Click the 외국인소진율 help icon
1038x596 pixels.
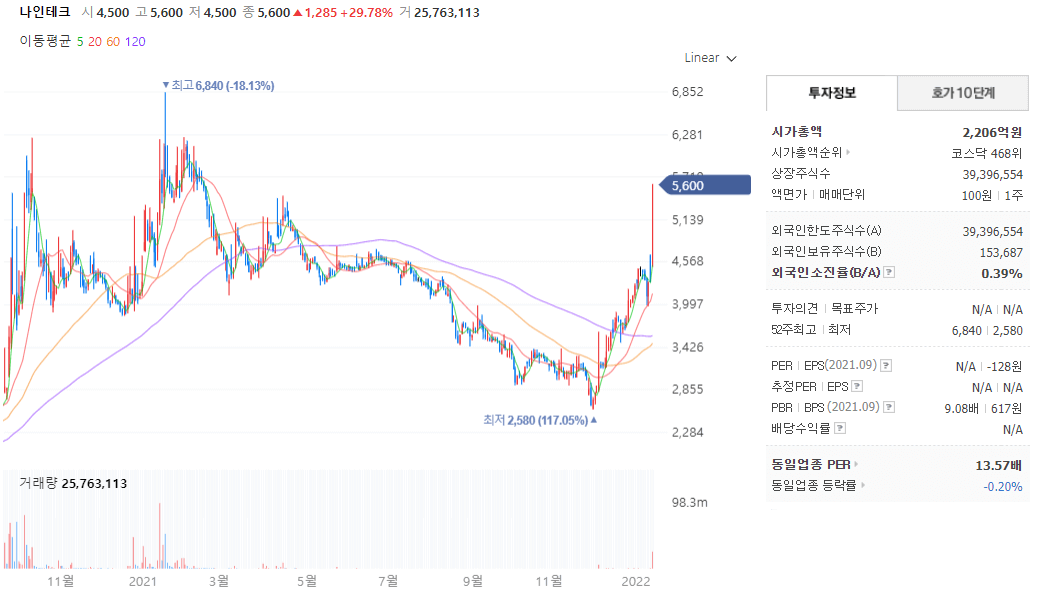pyautogui.click(x=889, y=272)
